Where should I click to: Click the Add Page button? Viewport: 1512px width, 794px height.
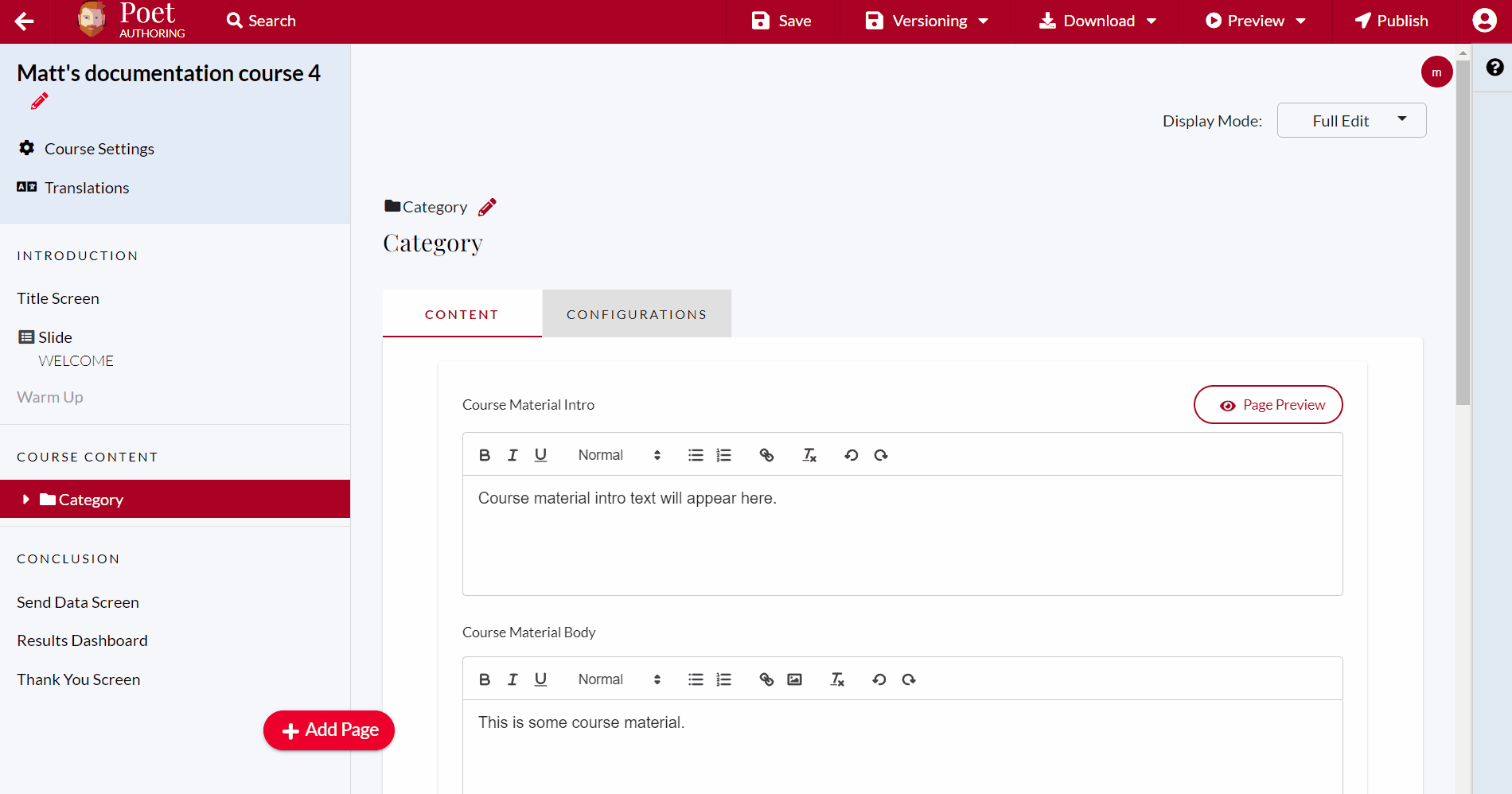329,730
